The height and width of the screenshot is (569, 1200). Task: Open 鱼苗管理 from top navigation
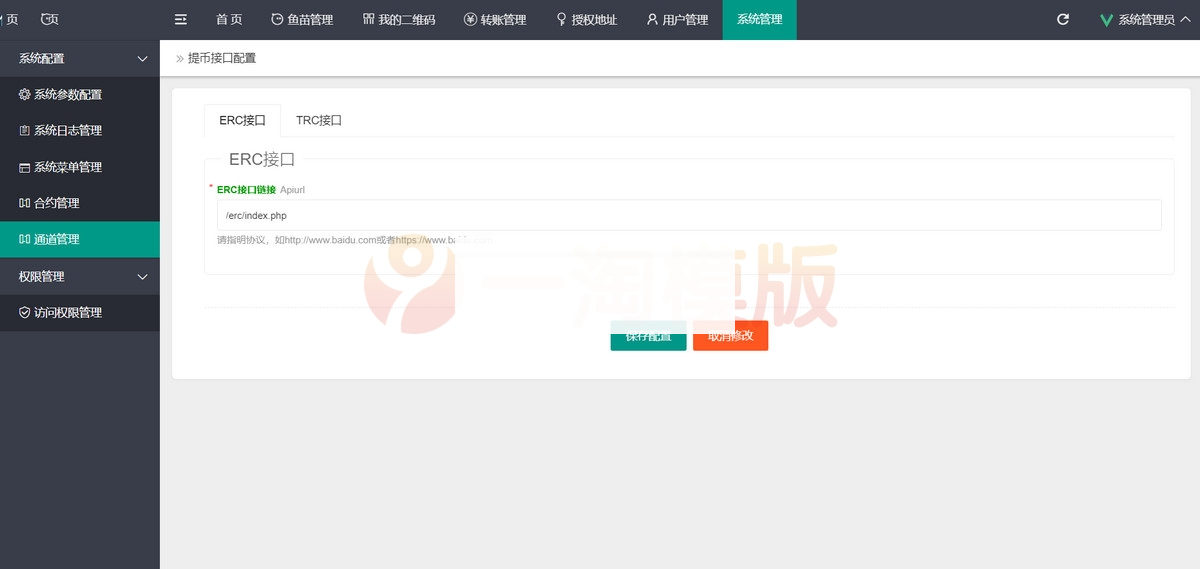(x=302, y=19)
